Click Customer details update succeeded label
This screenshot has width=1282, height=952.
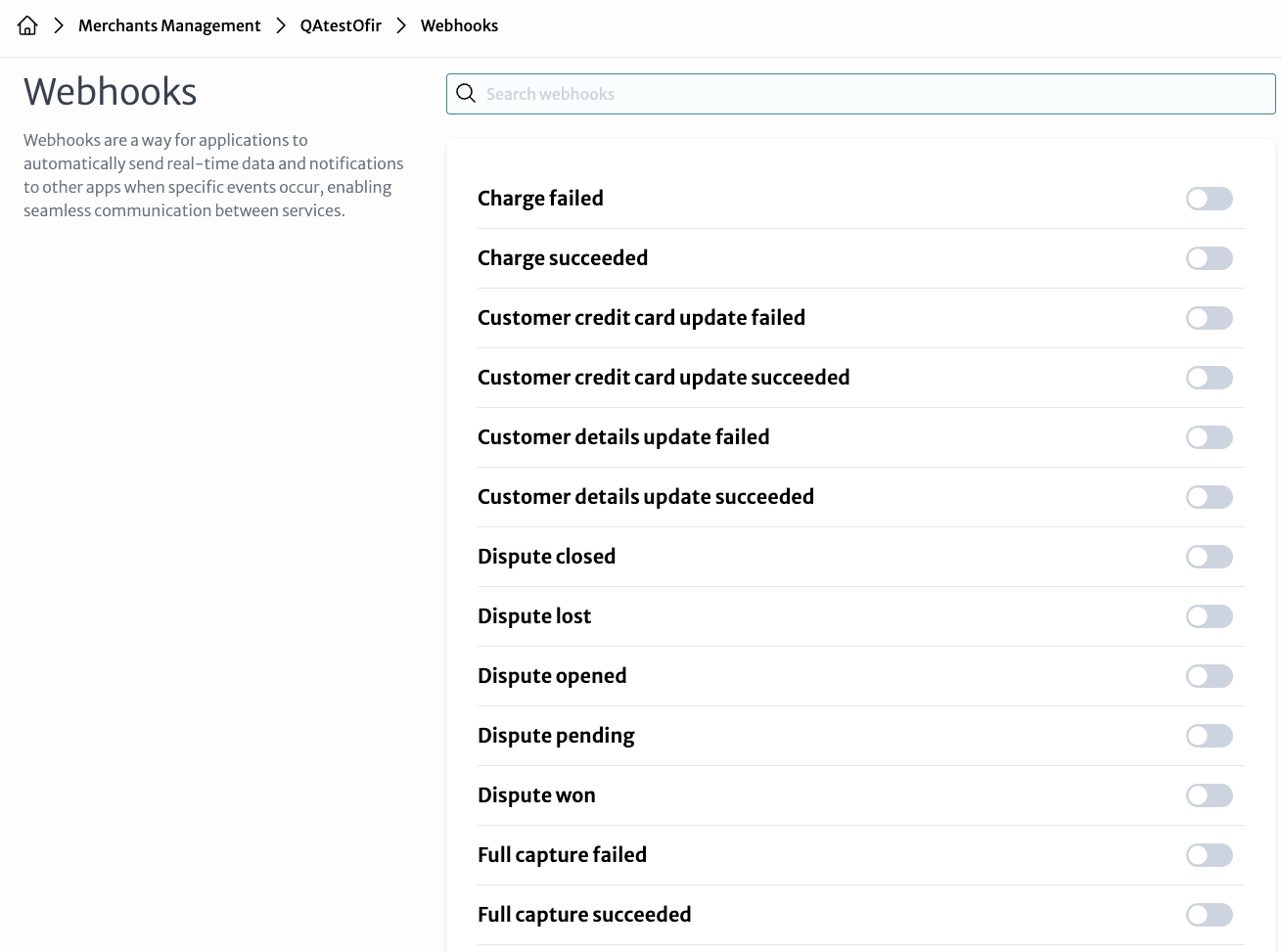[x=646, y=497]
